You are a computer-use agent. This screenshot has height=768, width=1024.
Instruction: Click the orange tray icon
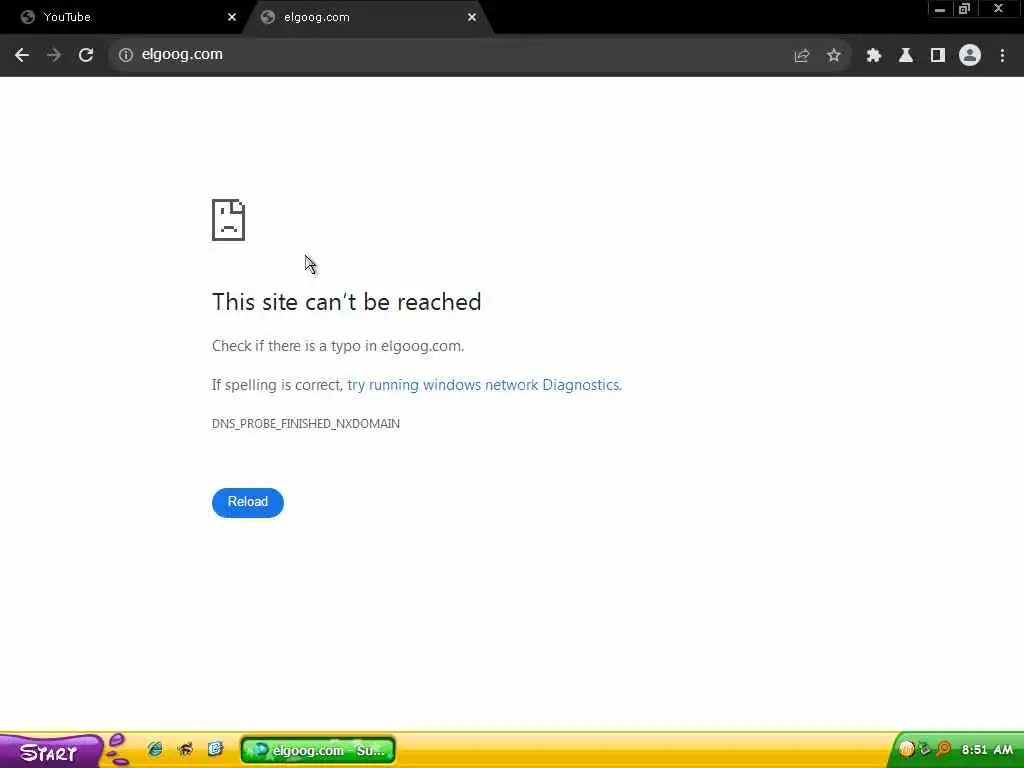[x=906, y=749]
